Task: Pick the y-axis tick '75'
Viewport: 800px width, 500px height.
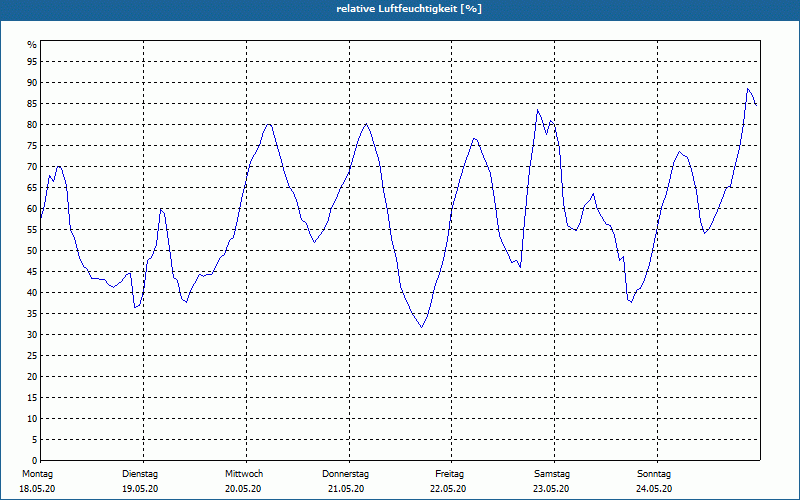Action: point(32,145)
